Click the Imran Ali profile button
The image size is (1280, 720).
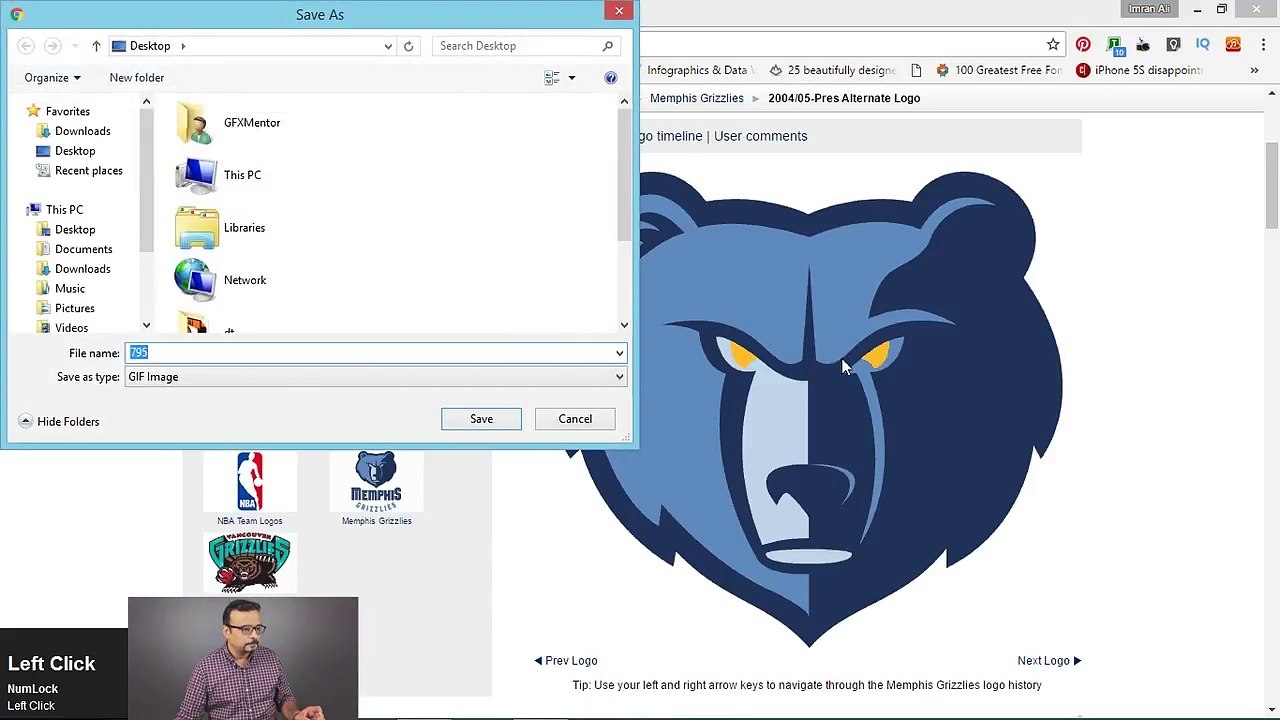[x=1149, y=10]
